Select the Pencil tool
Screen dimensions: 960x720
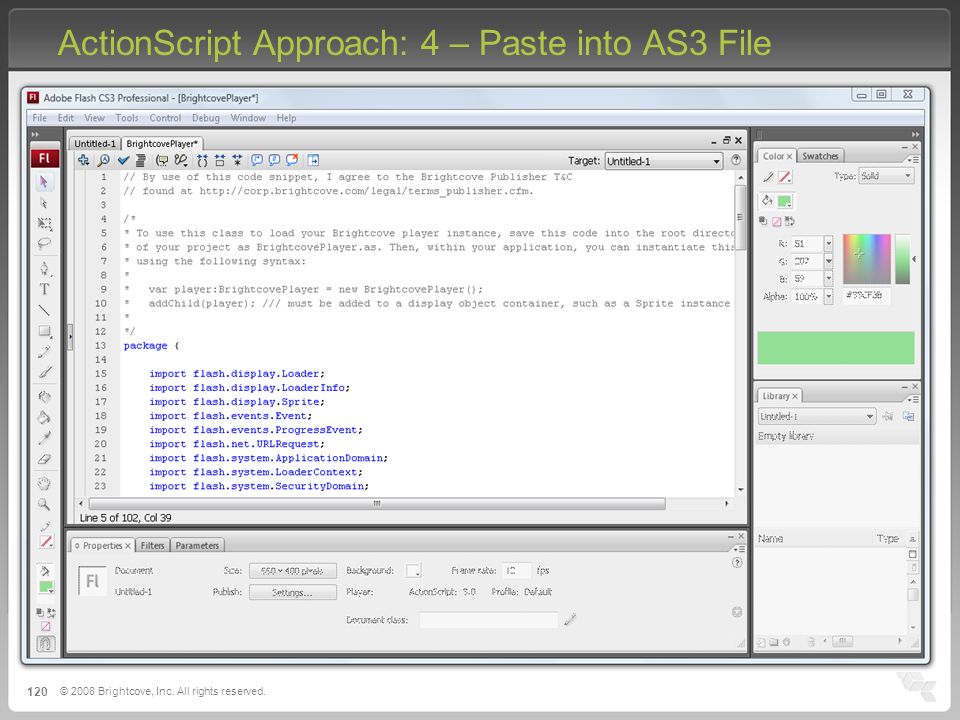tap(44, 352)
